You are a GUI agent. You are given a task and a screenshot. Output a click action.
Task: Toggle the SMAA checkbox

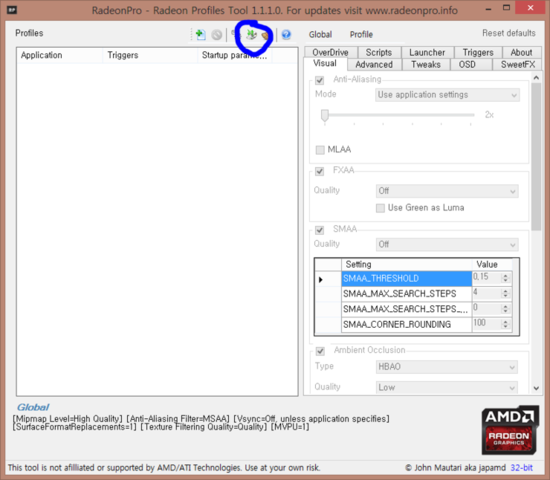tap(320, 230)
